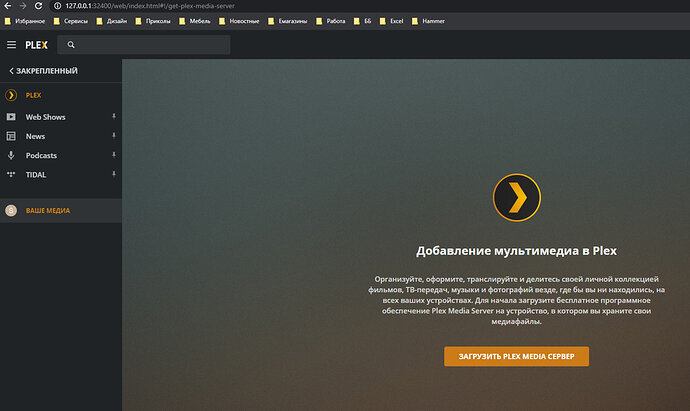This screenshot has width=690, height=411.
Task: Click the heading Добавление мультимедиа в Plex
Action: (516, 251)
